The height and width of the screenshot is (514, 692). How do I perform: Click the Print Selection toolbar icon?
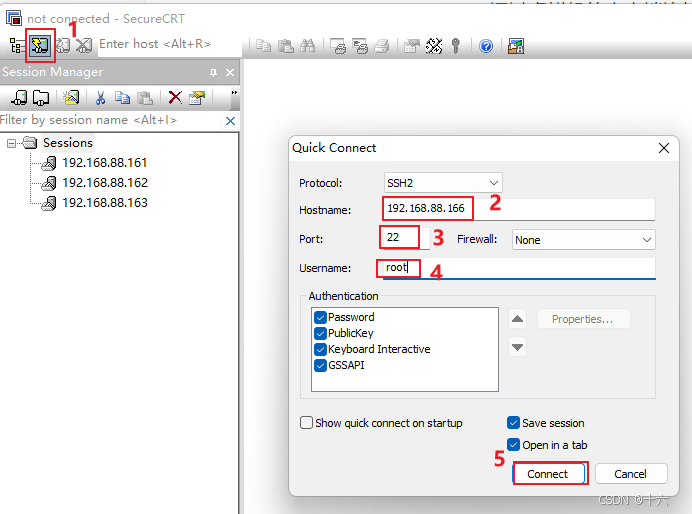(x=361, y=46)
